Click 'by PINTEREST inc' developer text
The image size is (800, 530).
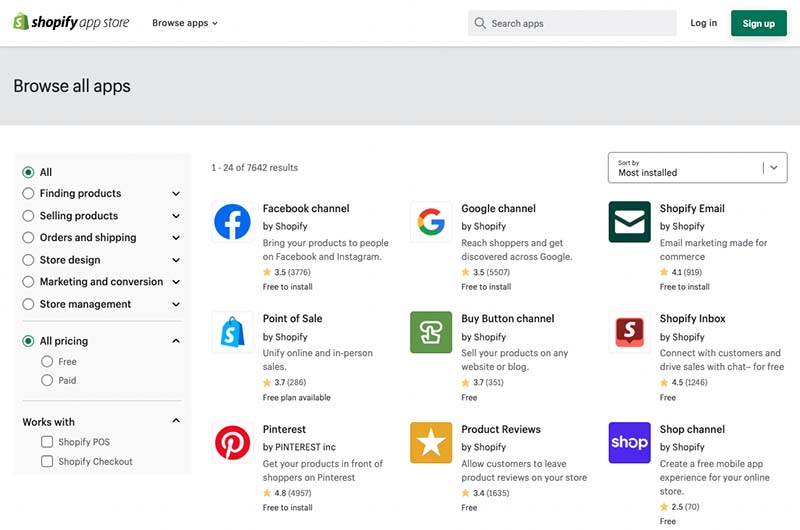pyautogui.click(x=299, y=447)
